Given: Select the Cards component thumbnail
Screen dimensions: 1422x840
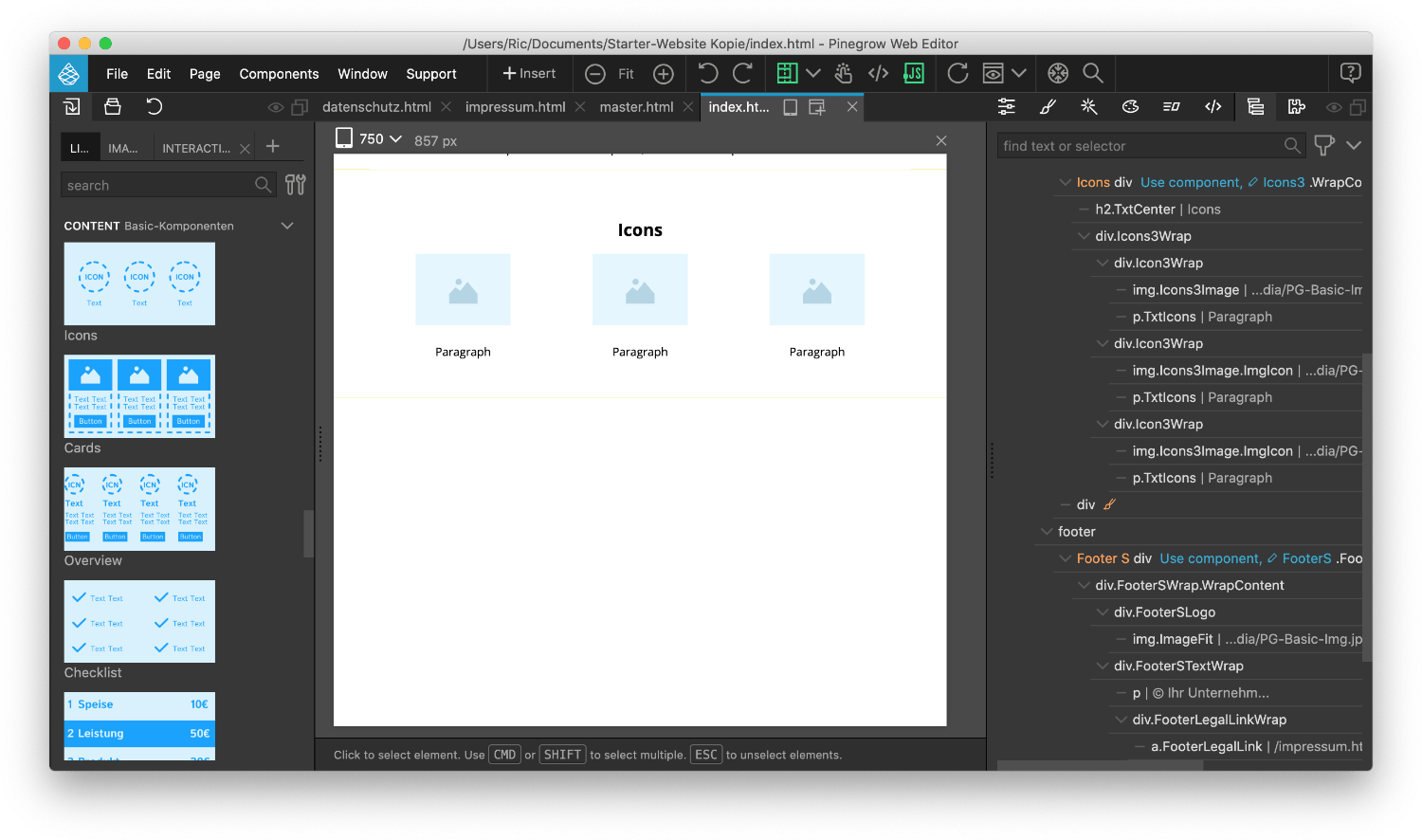Looking at the screenshot, I should pyautogui.click(x=139, y=396).
